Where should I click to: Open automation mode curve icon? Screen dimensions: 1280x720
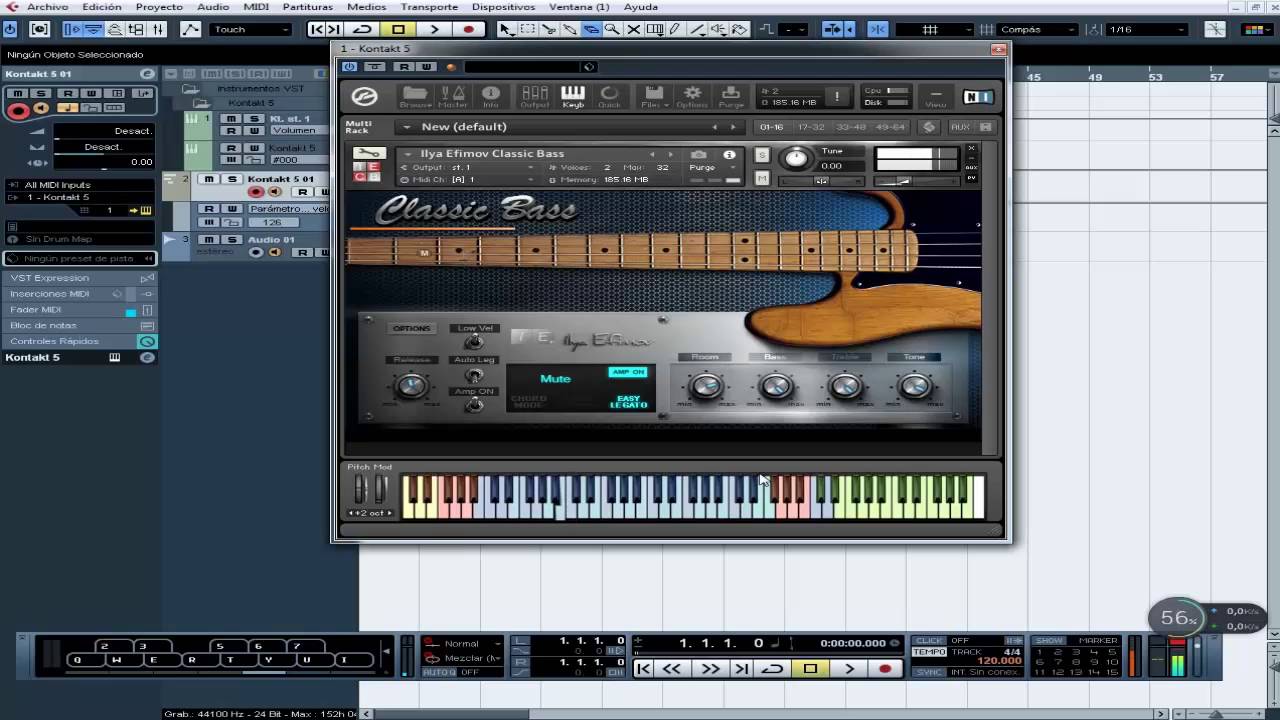(x=190, y=29)
